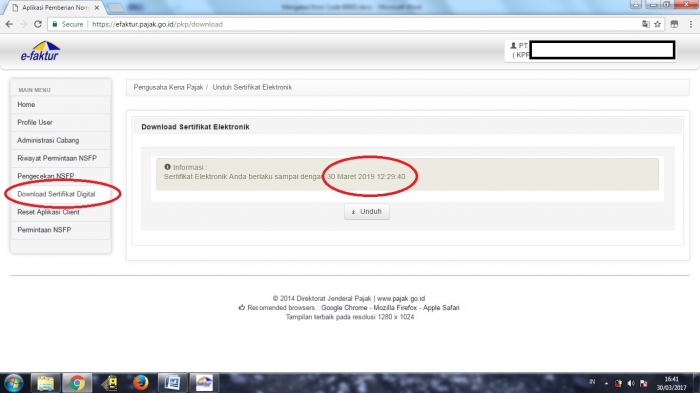Click the Action Center flag tray icon

click(x=643, y=383)
